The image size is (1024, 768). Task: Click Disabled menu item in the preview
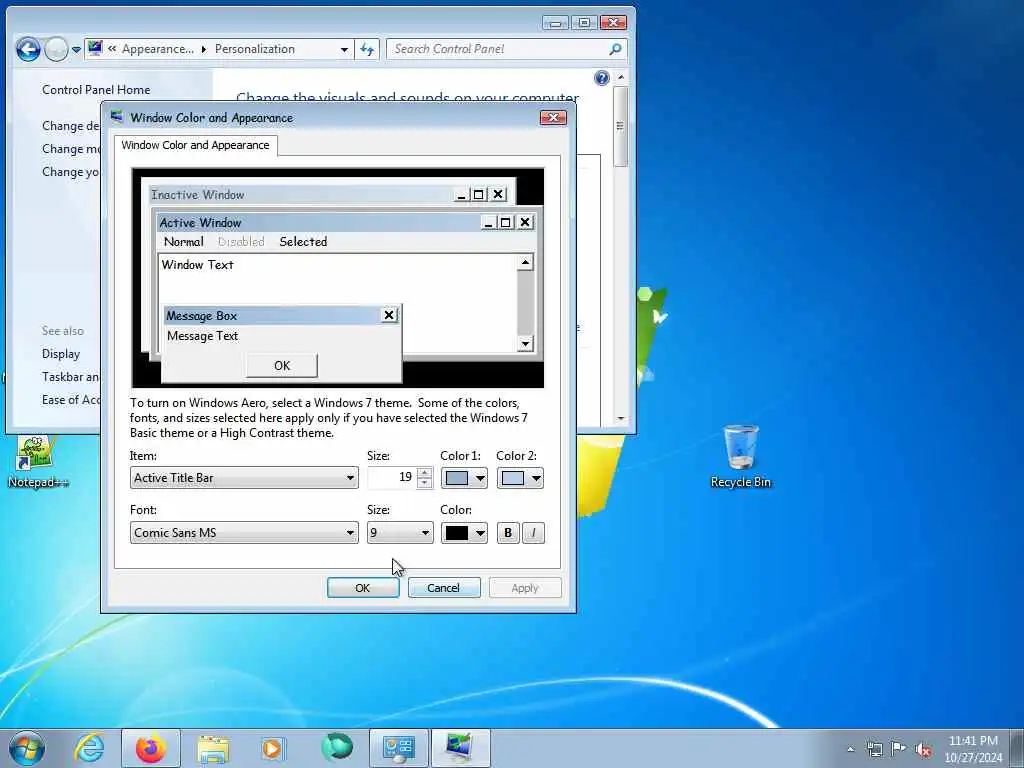241,242
